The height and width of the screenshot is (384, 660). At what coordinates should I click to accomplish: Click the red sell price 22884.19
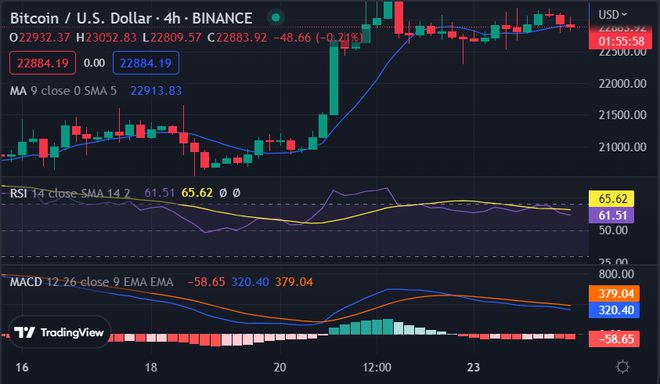43,63
